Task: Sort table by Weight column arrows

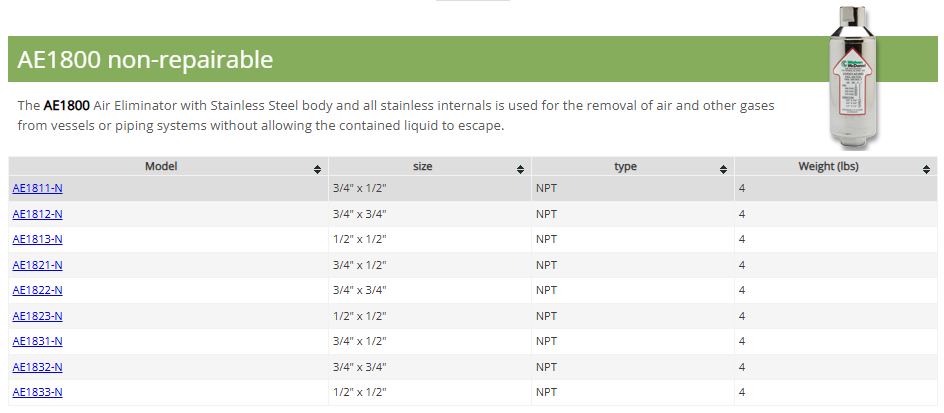Action: click(927, 168)
